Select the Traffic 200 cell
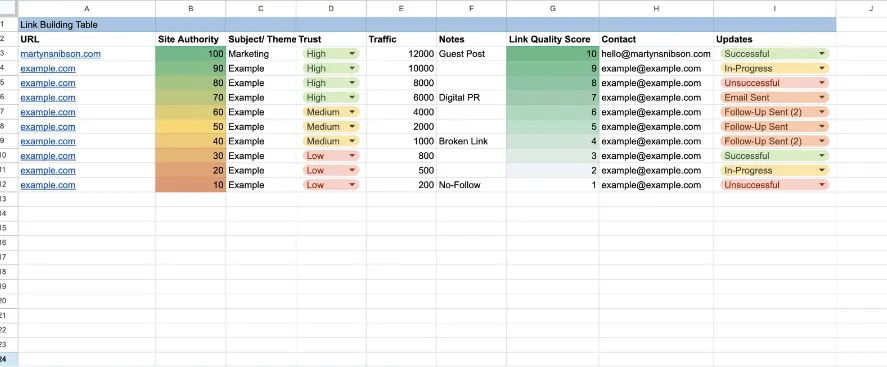The height and width of the screenshot is (367, 887). click(401, 185)
